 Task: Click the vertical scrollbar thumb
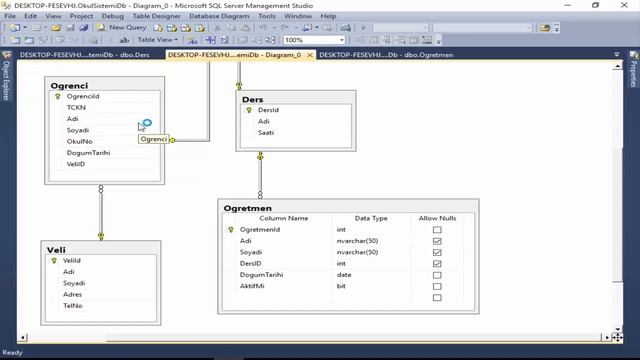618,214
